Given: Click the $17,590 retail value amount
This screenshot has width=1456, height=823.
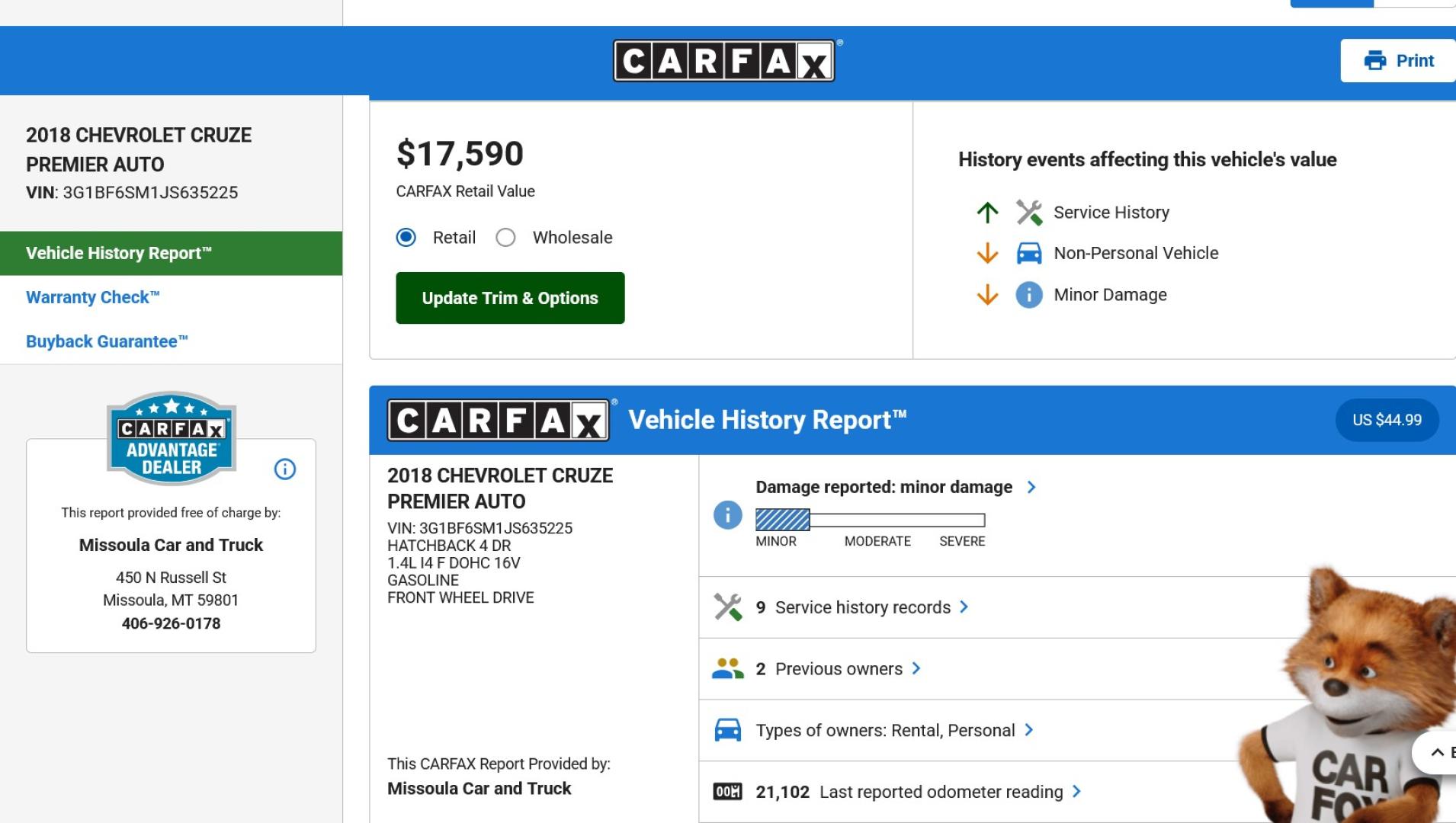Looking at the screenshot, I should (460, 154).
